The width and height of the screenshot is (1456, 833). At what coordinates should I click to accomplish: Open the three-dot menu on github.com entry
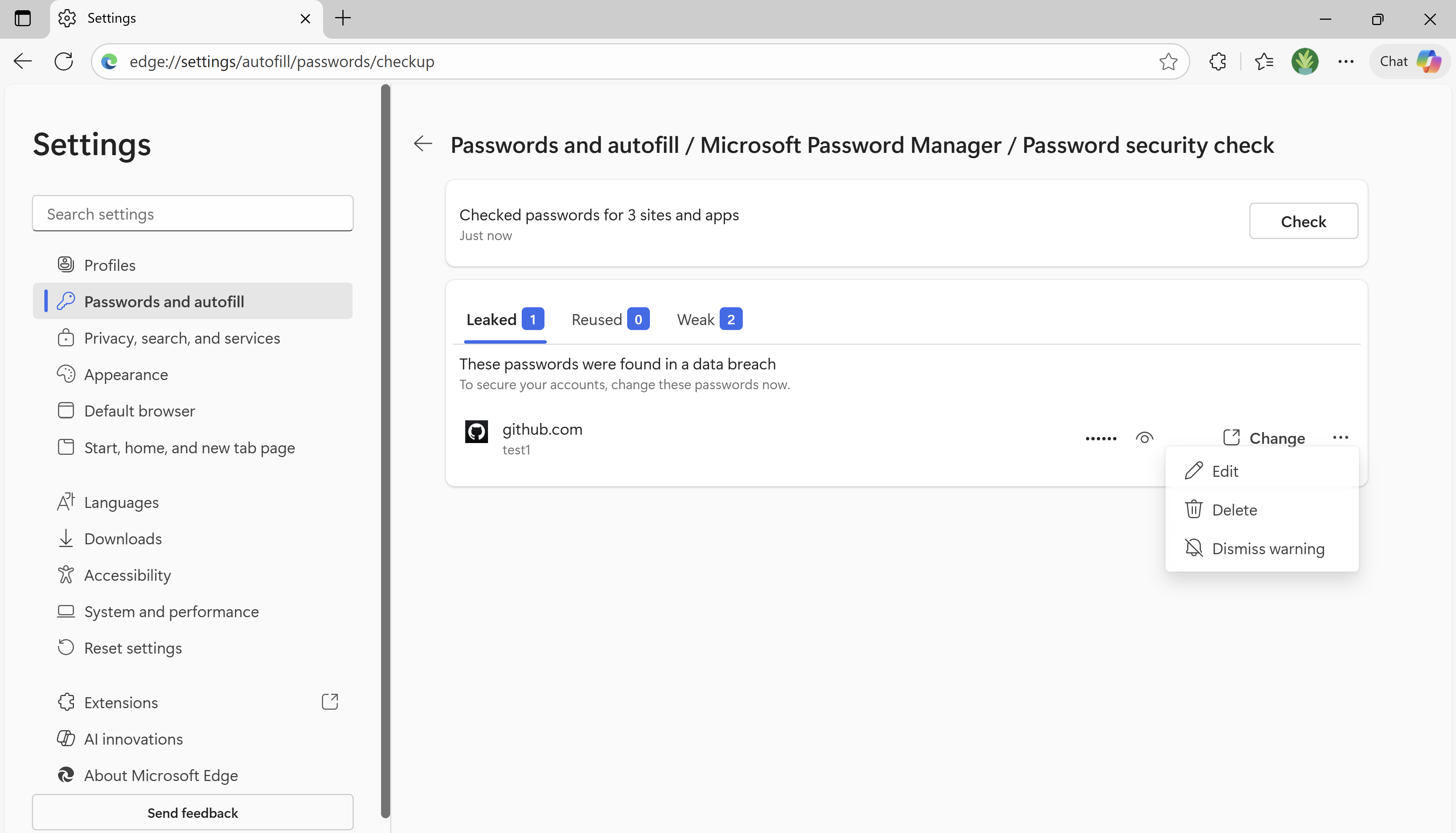1341,437
